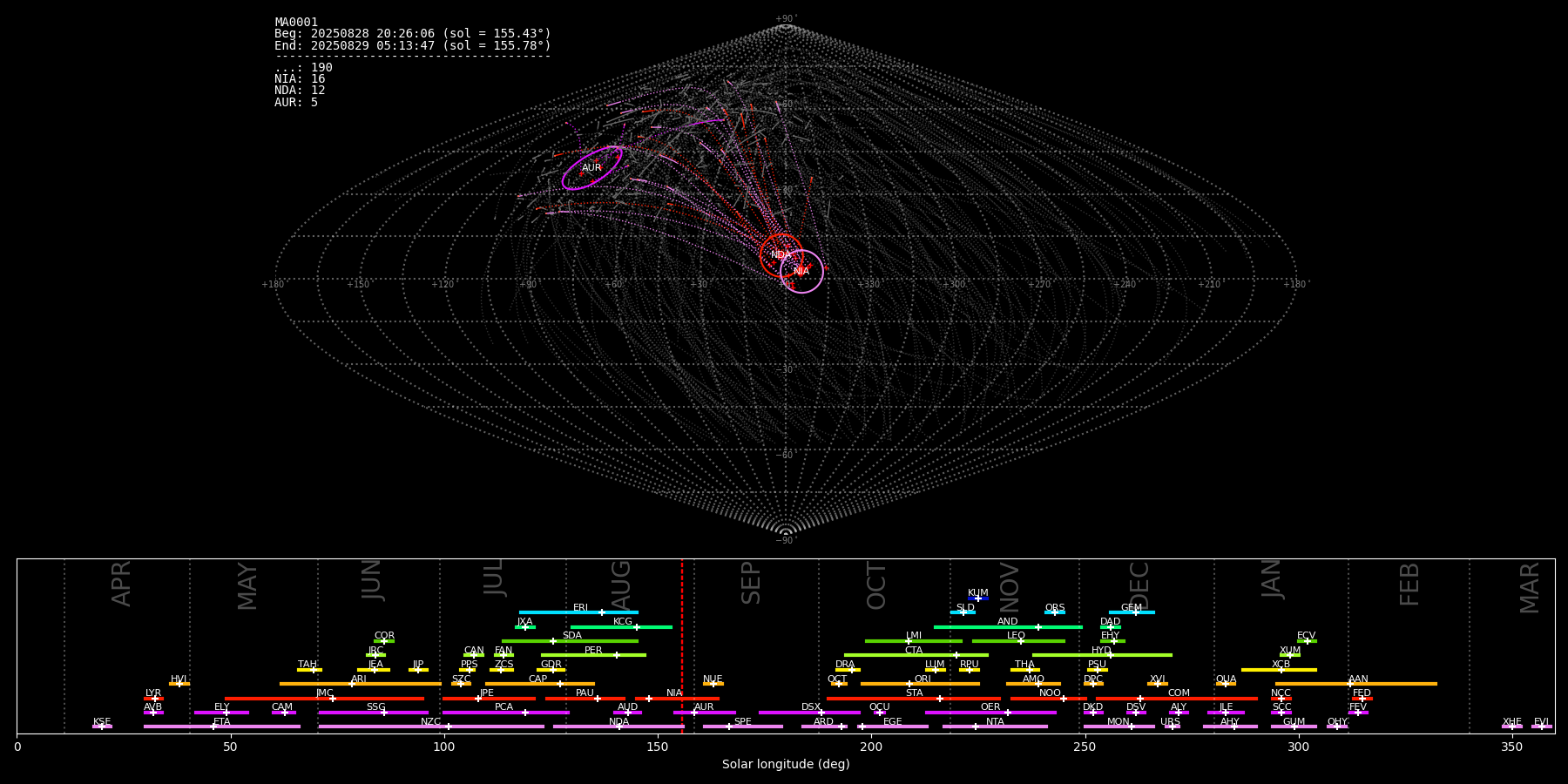Select the PER shower bar
The width and height of the screenshot is (1568, 784).
(x=593, y=655)
